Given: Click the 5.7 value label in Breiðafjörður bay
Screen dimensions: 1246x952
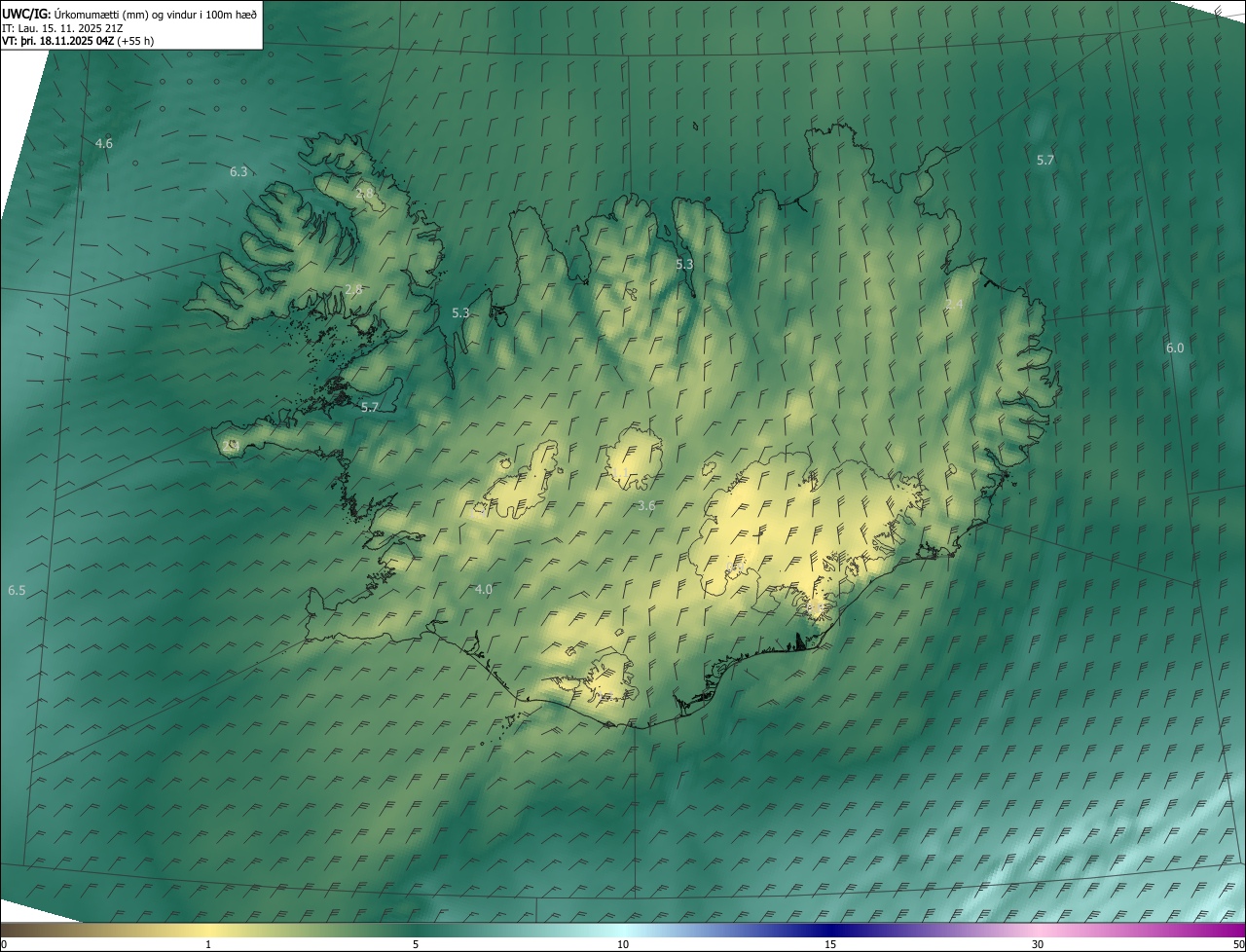Looking at the screenshot, I should (x=369, y=407).
